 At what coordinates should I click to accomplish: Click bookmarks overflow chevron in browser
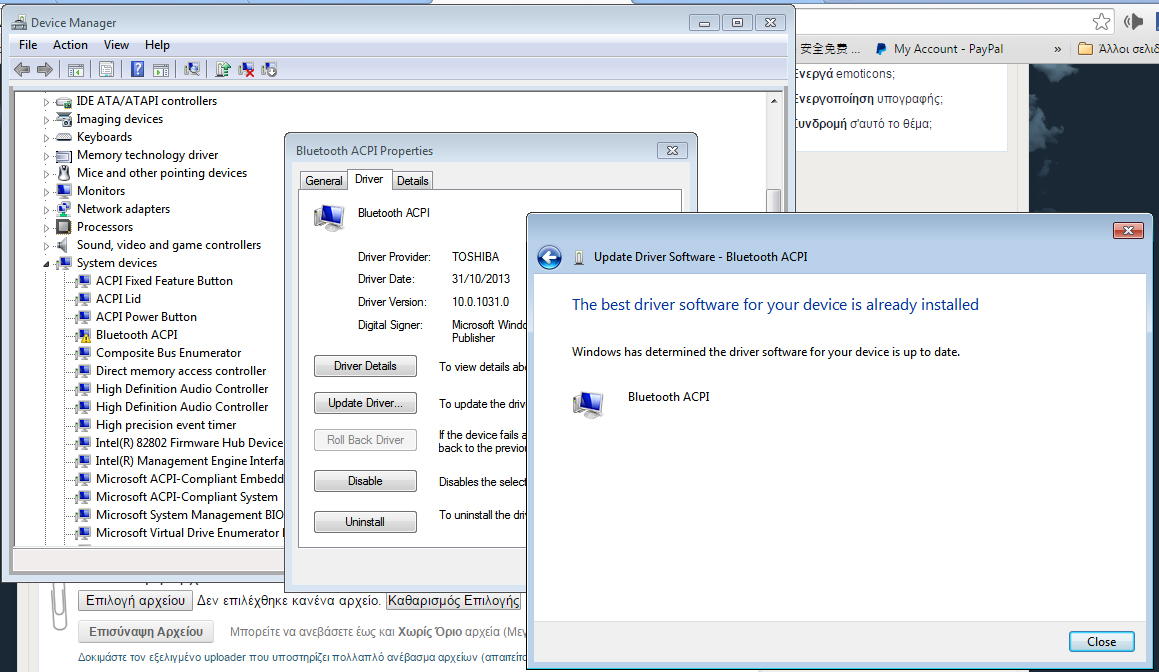click(1057, 49)
